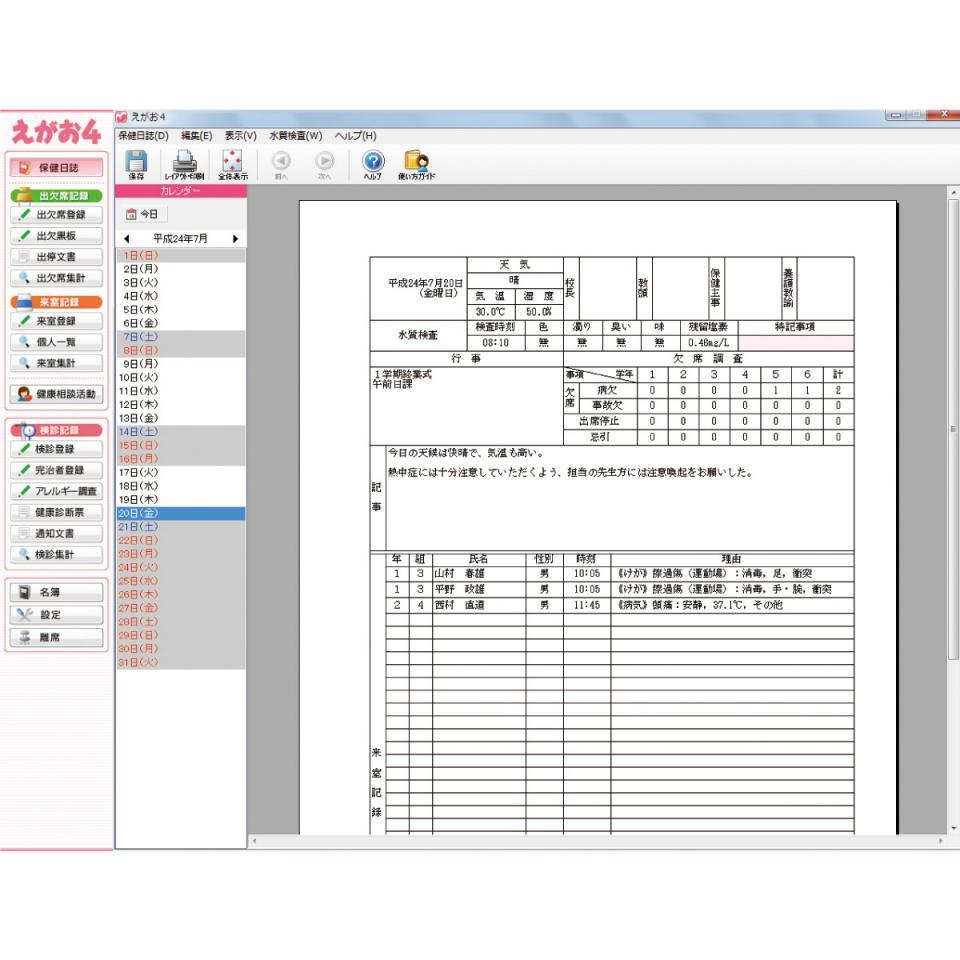This screenshot has width=960, height=960.
Task: Go to next month in calendar
Action: tap(235, 239)
